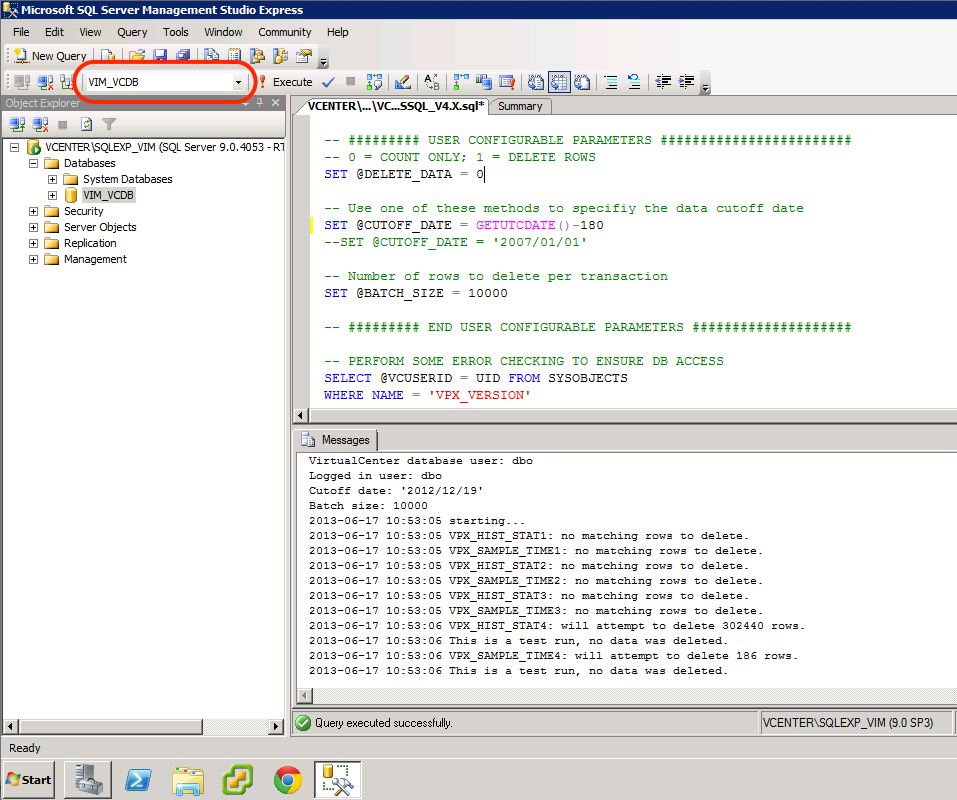The image size is (957, 800).
Task: Open the VIM_VCDB database dropdown
Action: [x=239, y=82]
